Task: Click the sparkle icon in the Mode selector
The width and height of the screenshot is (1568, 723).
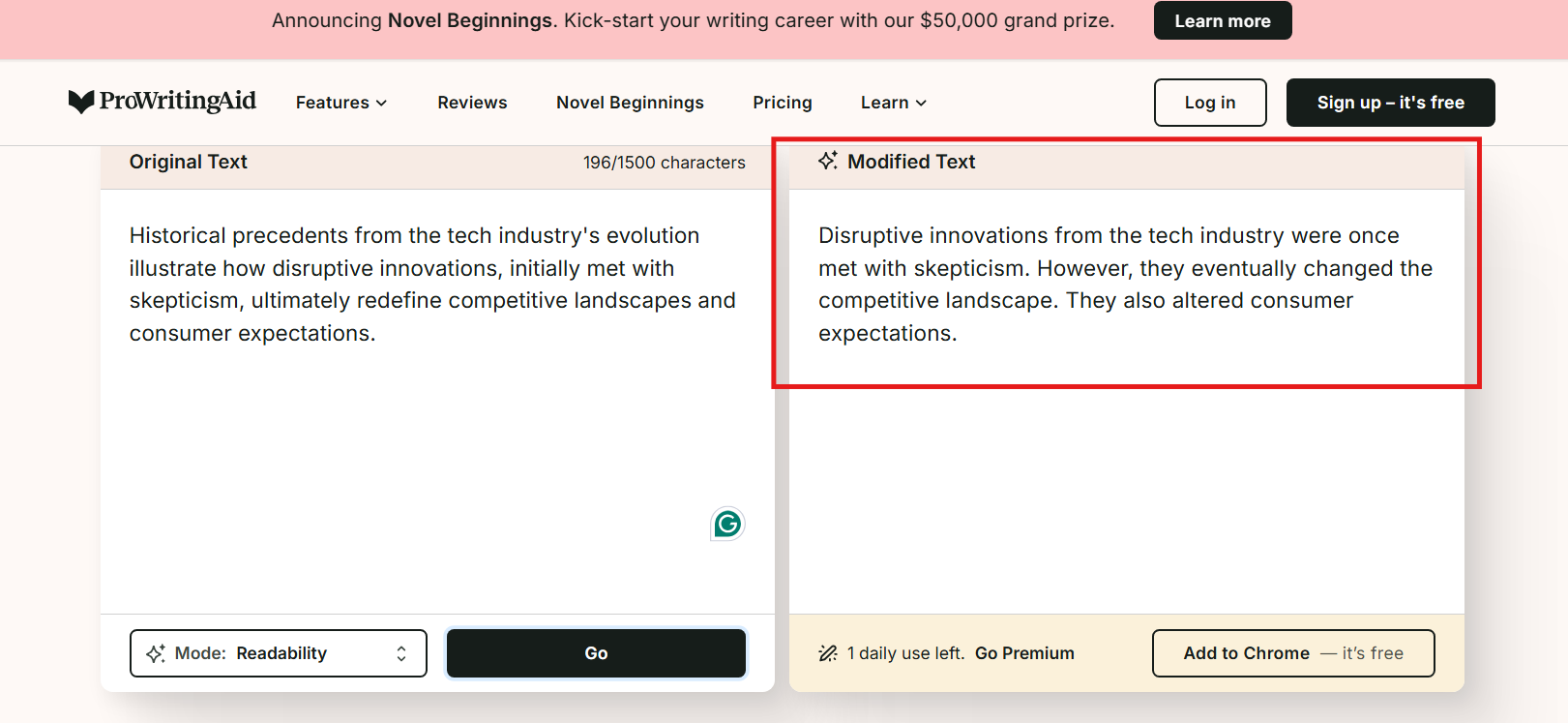Action: point(156,653)
